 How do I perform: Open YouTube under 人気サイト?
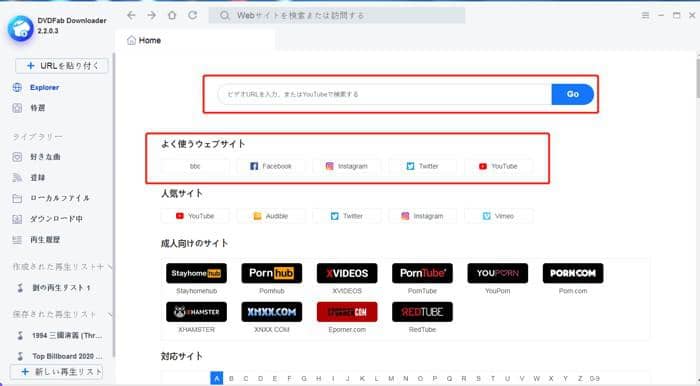[195, 216]
